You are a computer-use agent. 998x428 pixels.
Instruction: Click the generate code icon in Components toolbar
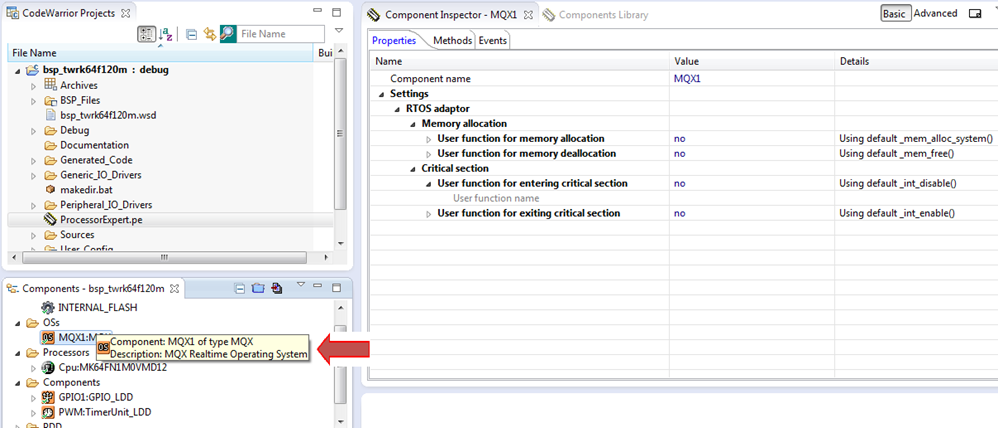[276, 289]
